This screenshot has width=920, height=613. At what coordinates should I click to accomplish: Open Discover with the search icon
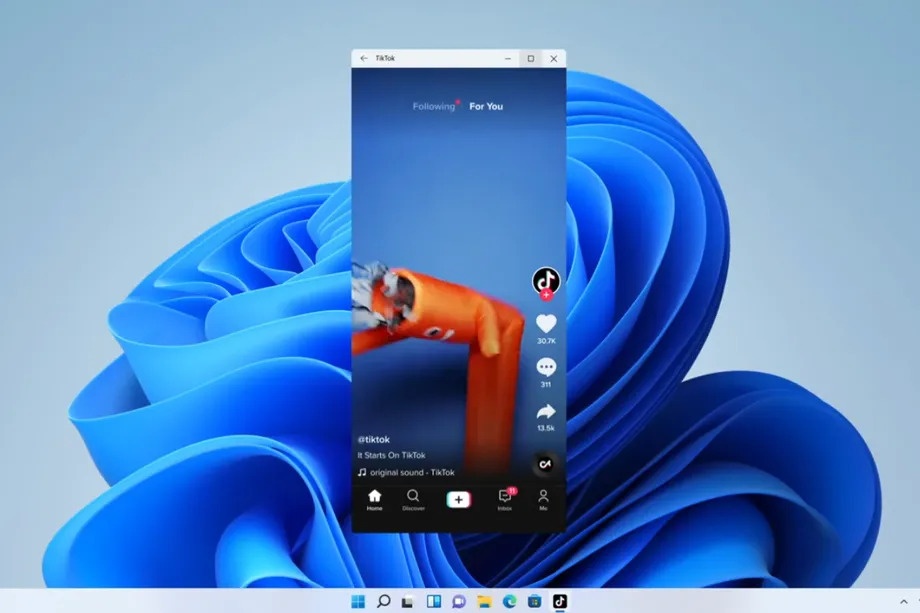413,497
